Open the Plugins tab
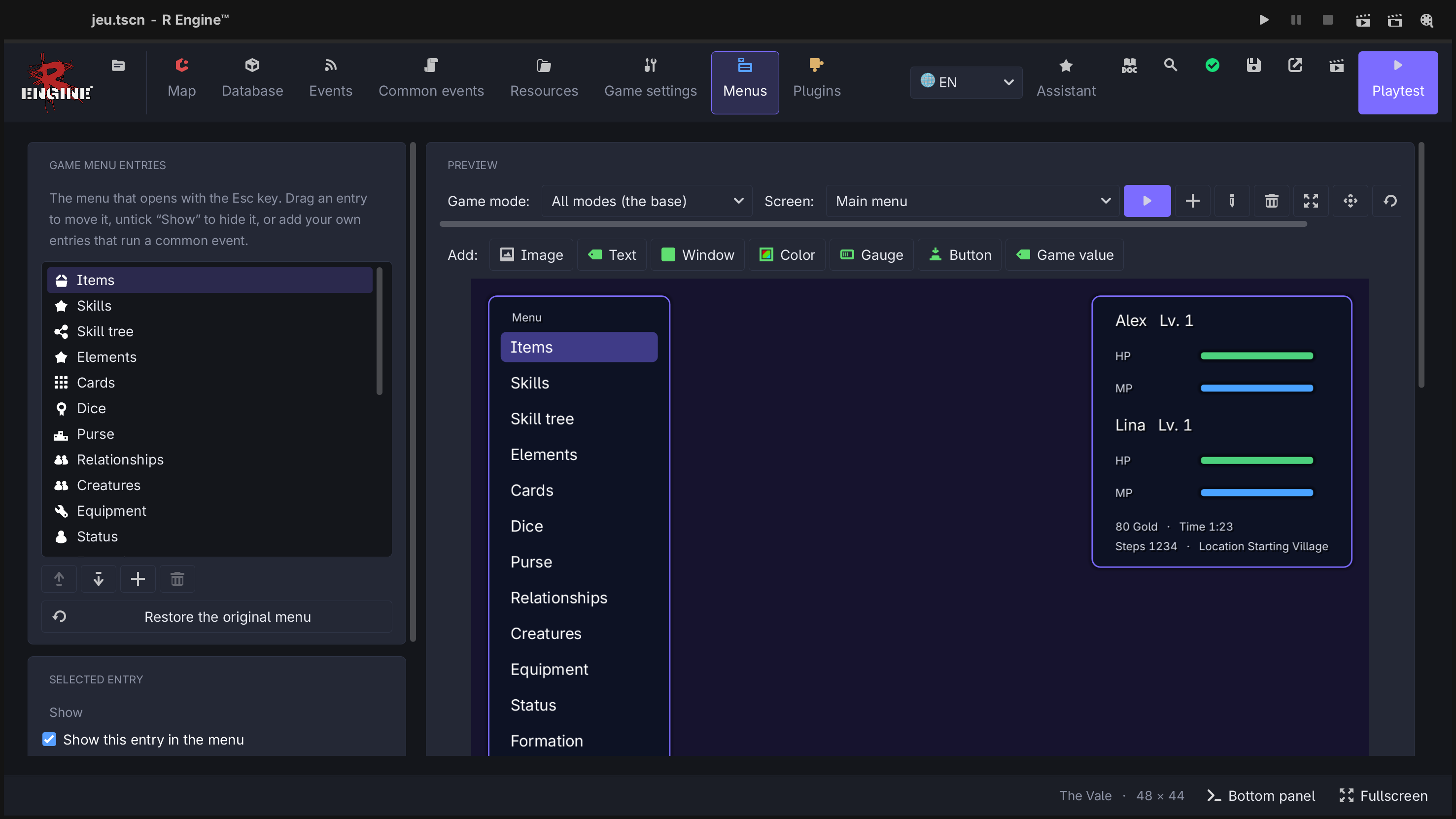Viewport: 1456px width, 819px height. tap(816, 82)
